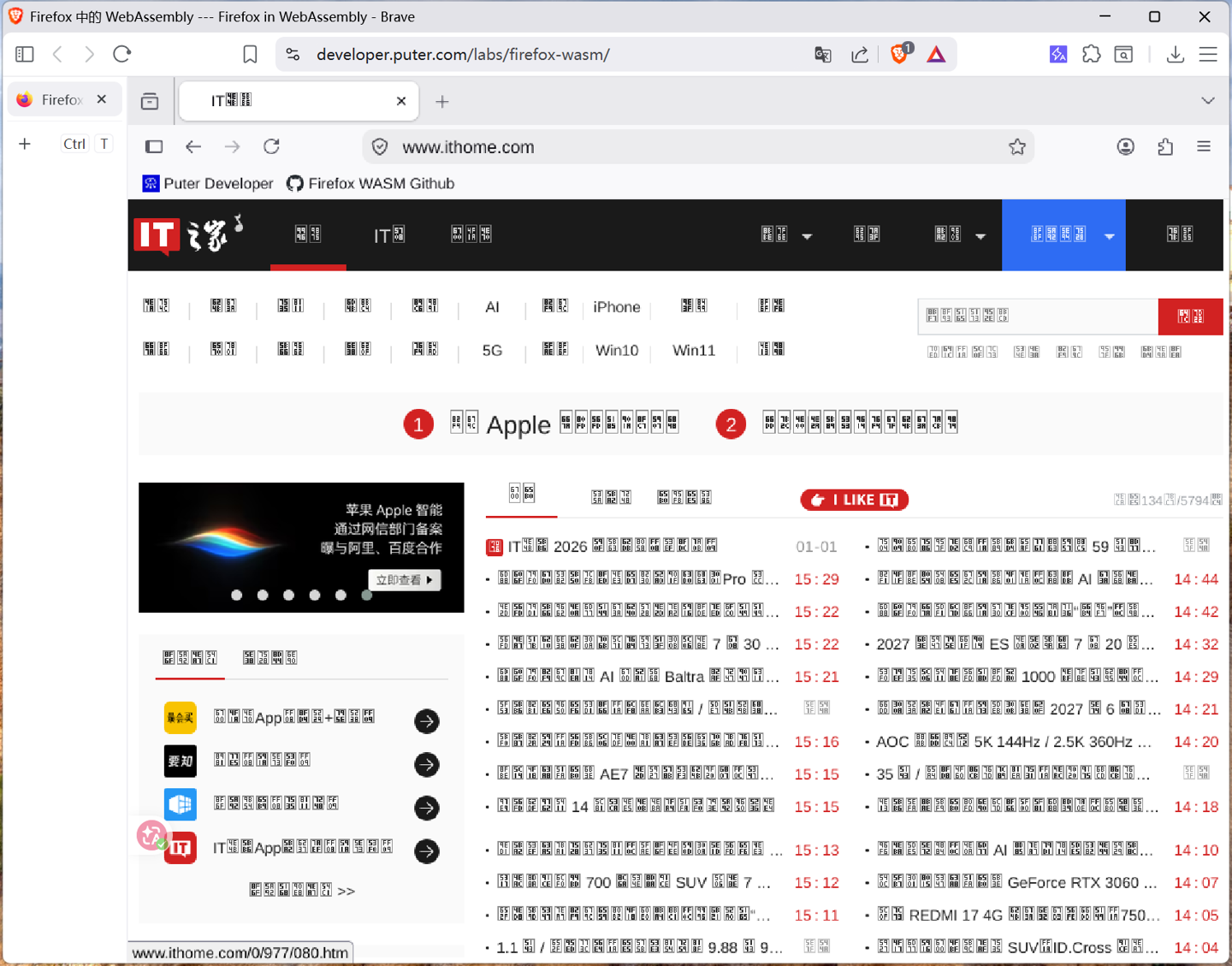The width and height of the screenshot is (1232, 966).
Task: Select first carousel dot on banner
Action: coord(237,596)
